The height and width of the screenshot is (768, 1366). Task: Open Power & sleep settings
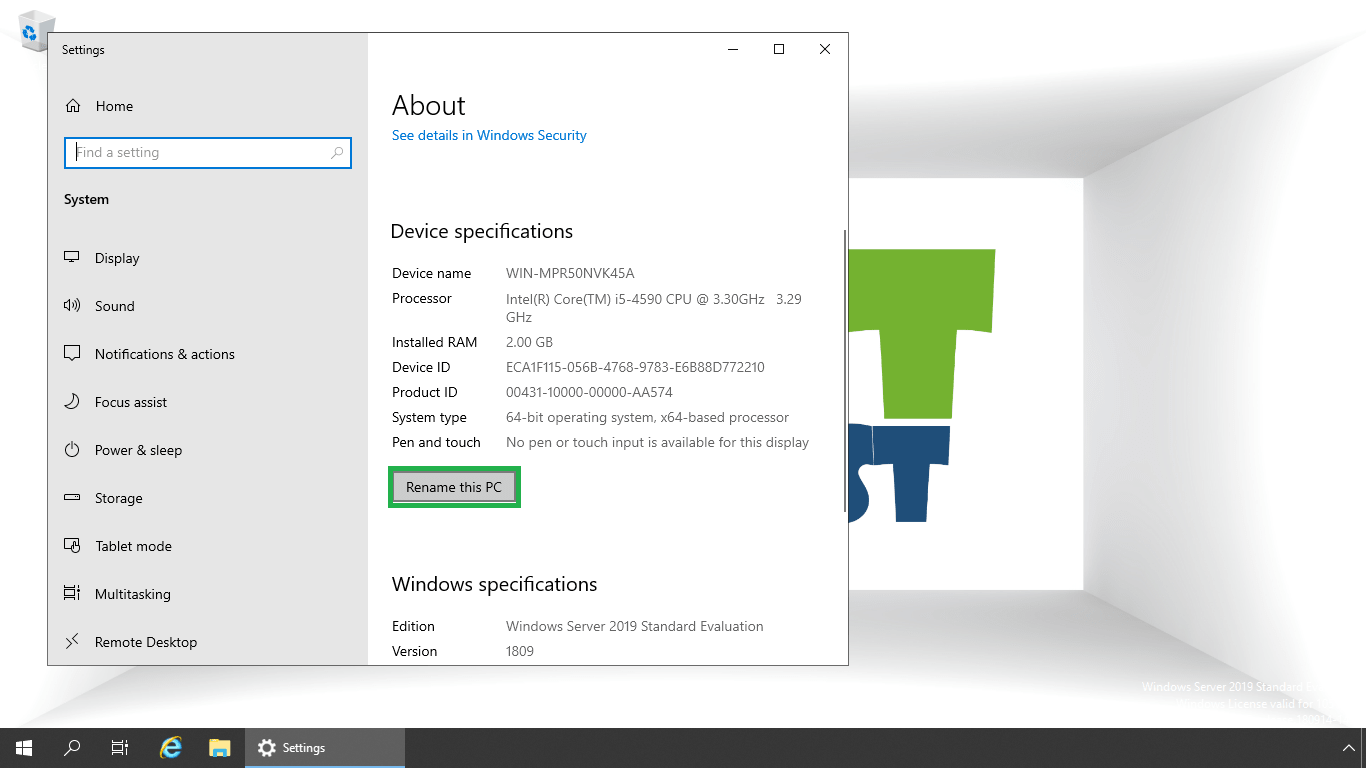pyautogui.click(x=208, y=450)
